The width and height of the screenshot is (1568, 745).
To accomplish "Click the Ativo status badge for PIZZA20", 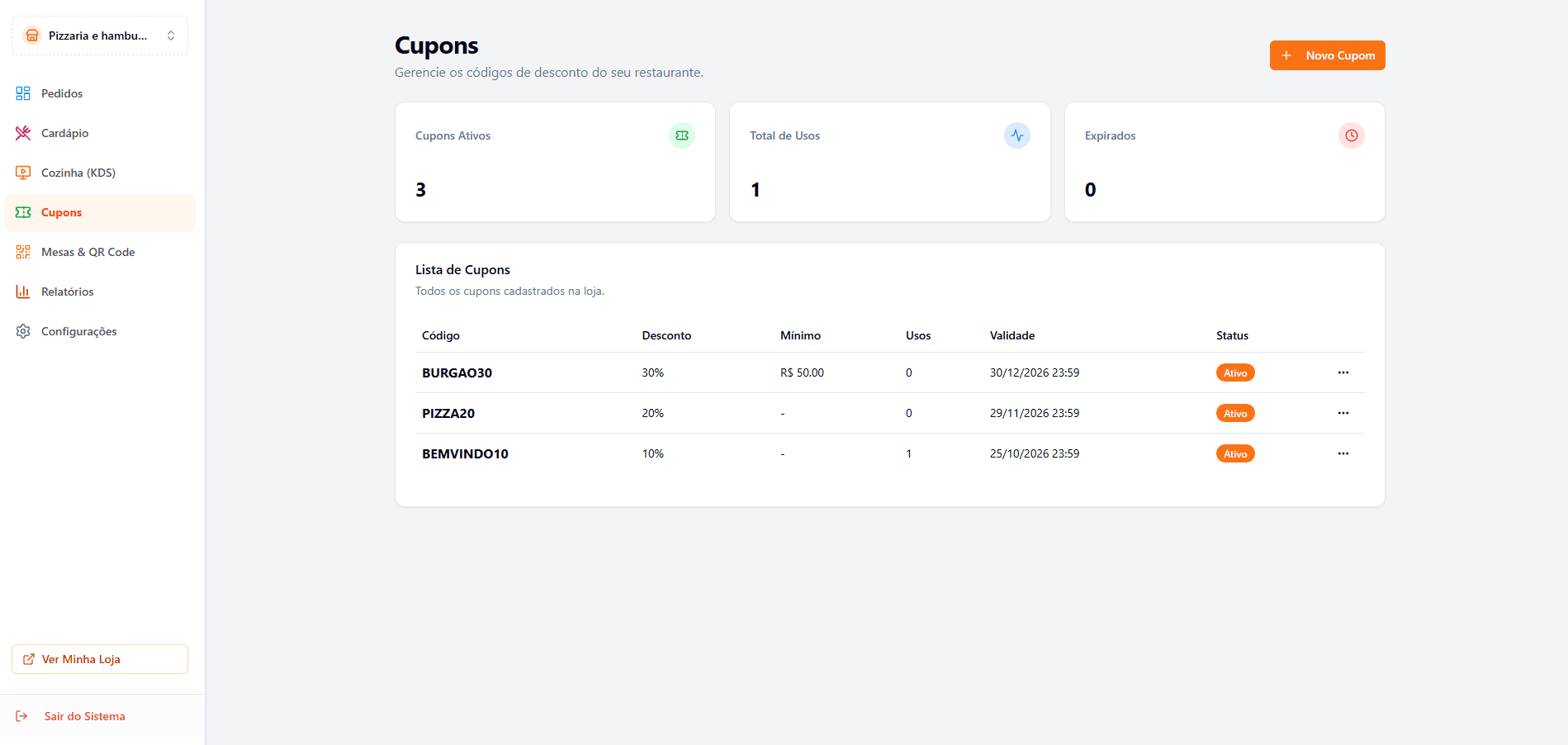I will (x=1234, y=413).
